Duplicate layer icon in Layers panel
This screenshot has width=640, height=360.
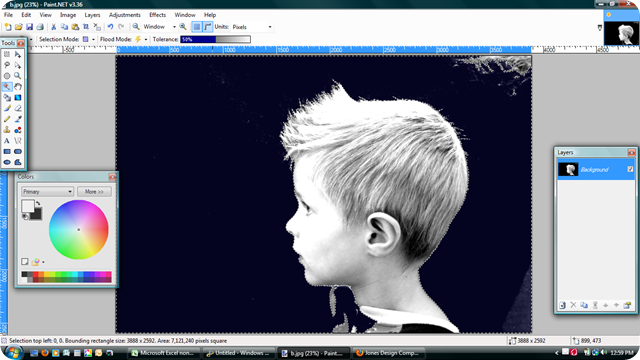pyautogui.click(x=584, y=305)
